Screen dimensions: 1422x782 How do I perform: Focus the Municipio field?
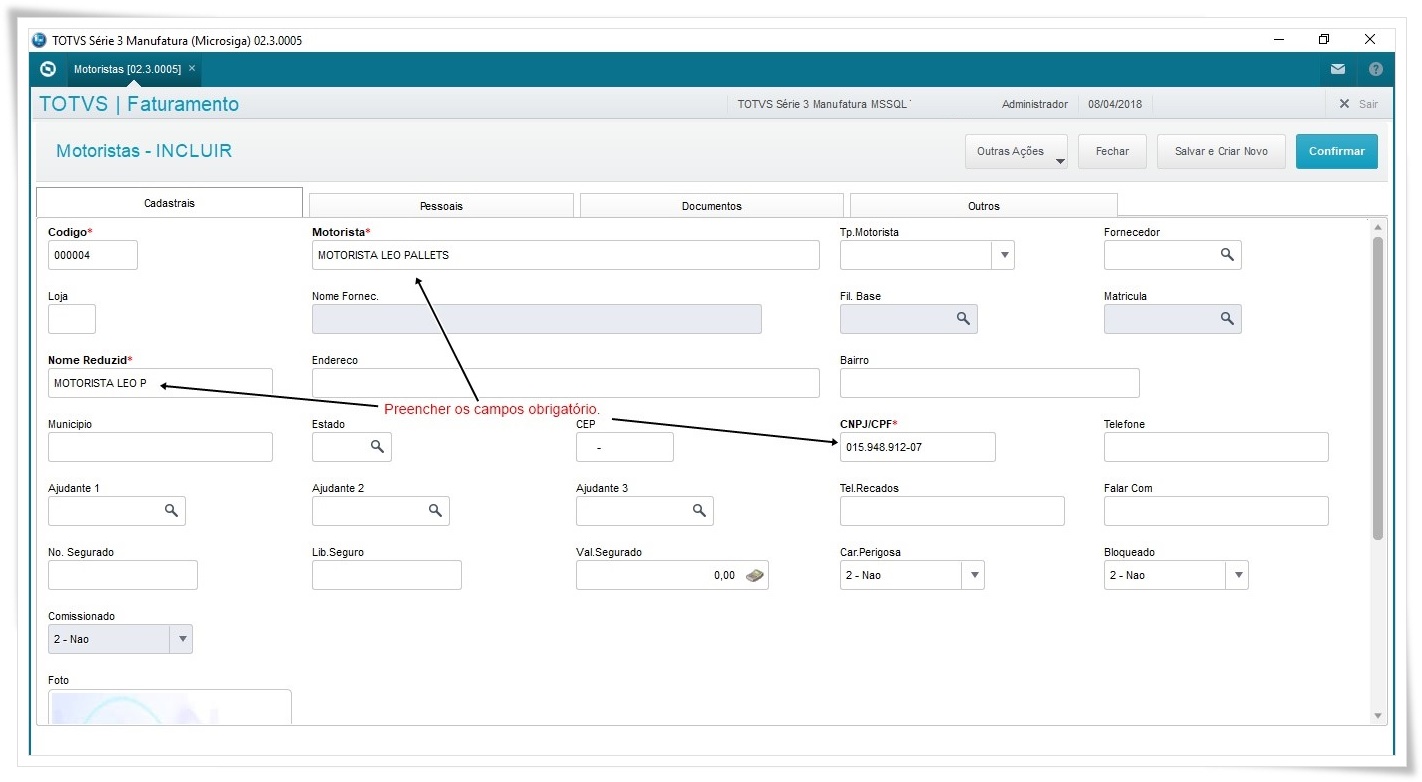click(x=160, y=447)
